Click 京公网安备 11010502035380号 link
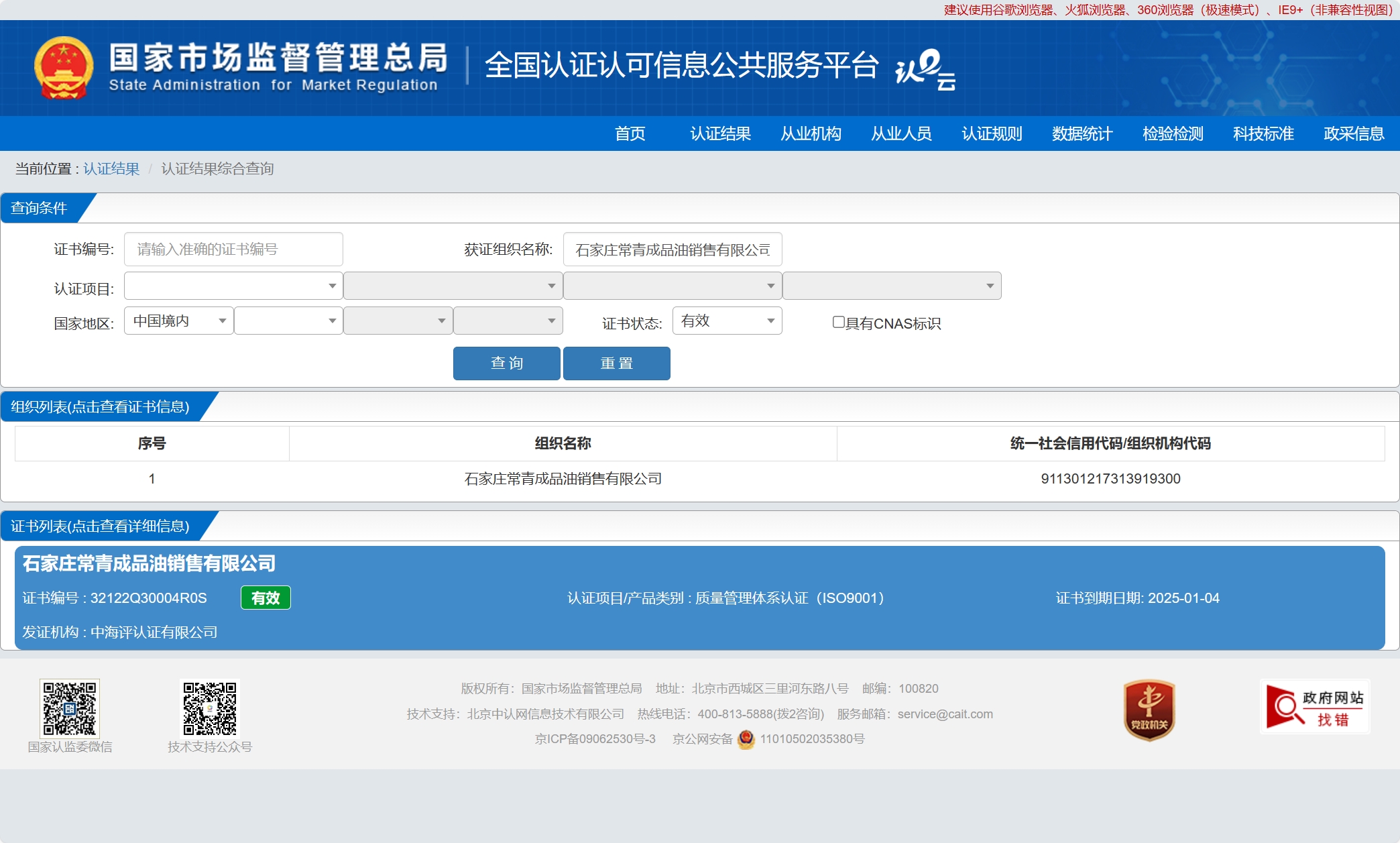1400x843 pixels. 769,739
